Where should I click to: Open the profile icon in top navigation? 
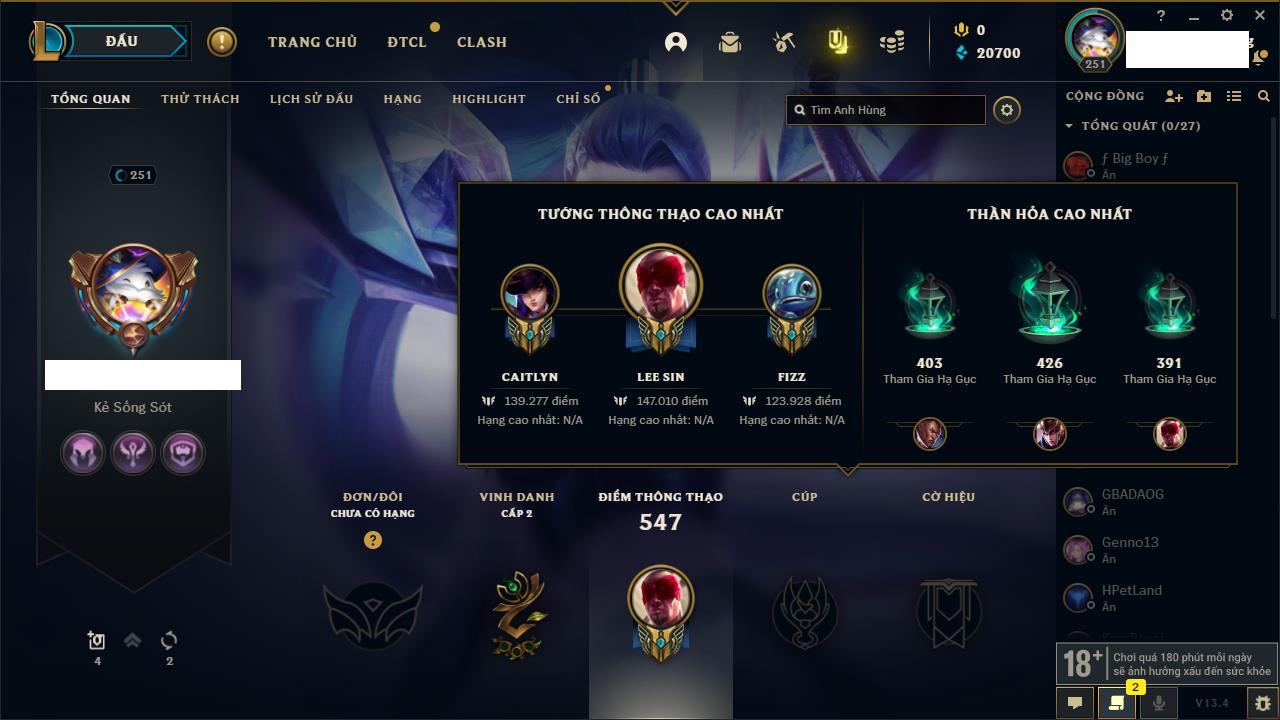point(676,42)
